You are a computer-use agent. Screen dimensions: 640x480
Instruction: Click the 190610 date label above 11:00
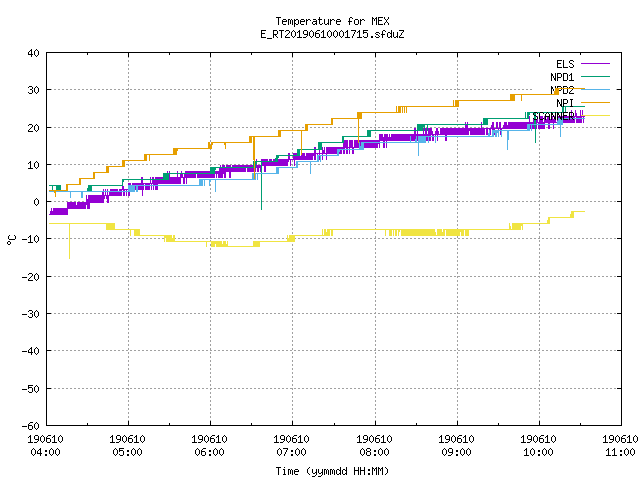pos(620,440)
